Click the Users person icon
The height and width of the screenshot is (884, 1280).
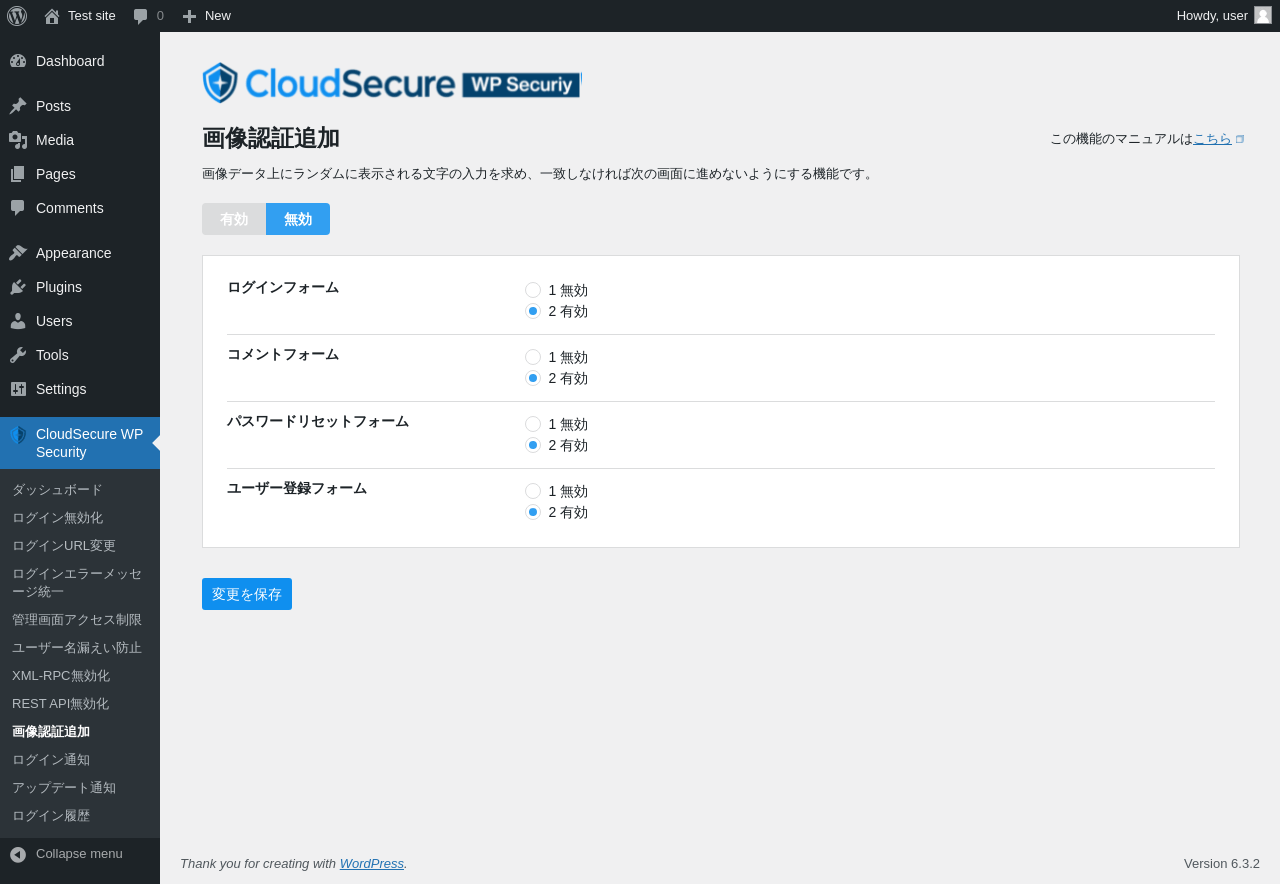pyautogui.click(x=18, y=321)
